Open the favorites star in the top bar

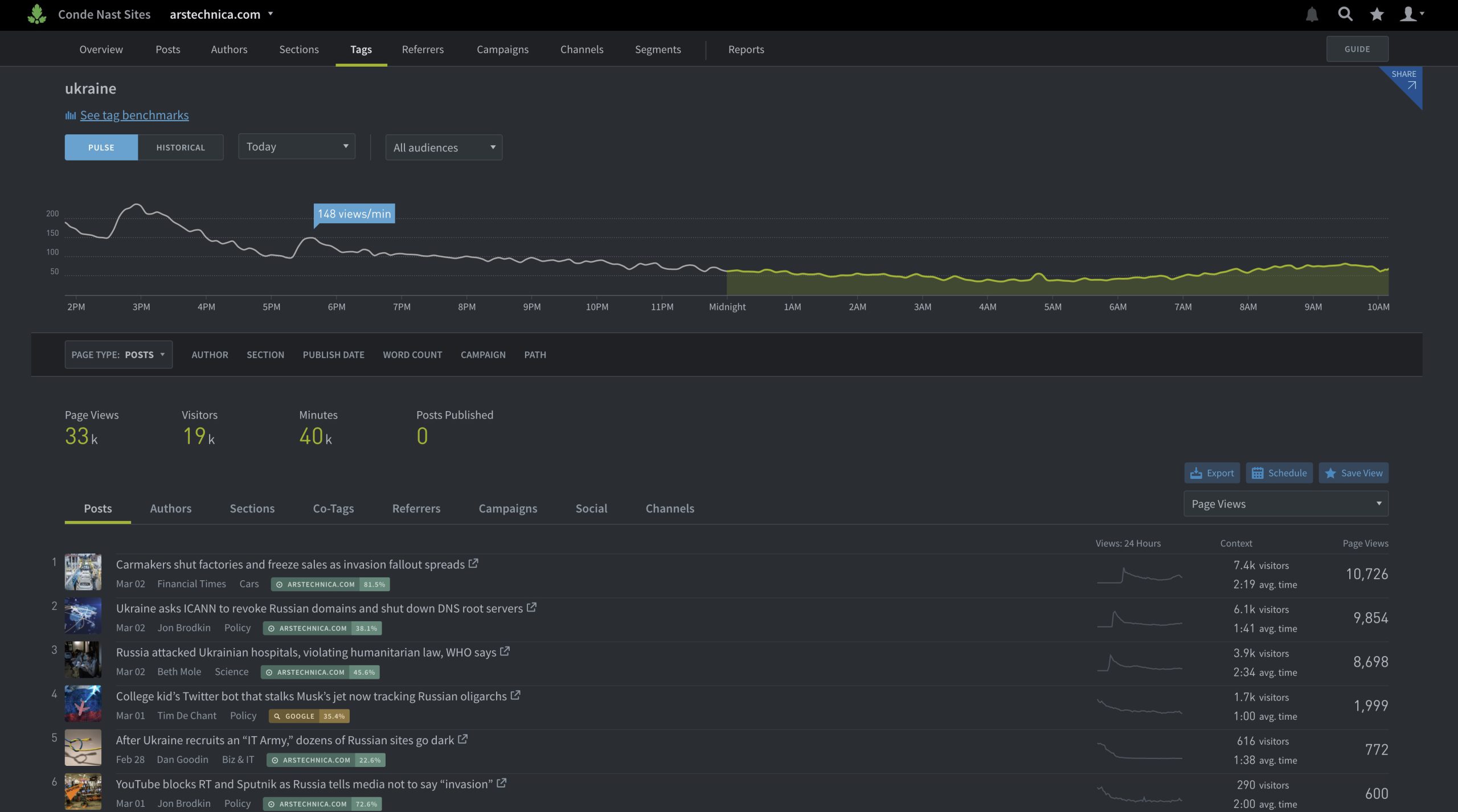click(1377, 14)
